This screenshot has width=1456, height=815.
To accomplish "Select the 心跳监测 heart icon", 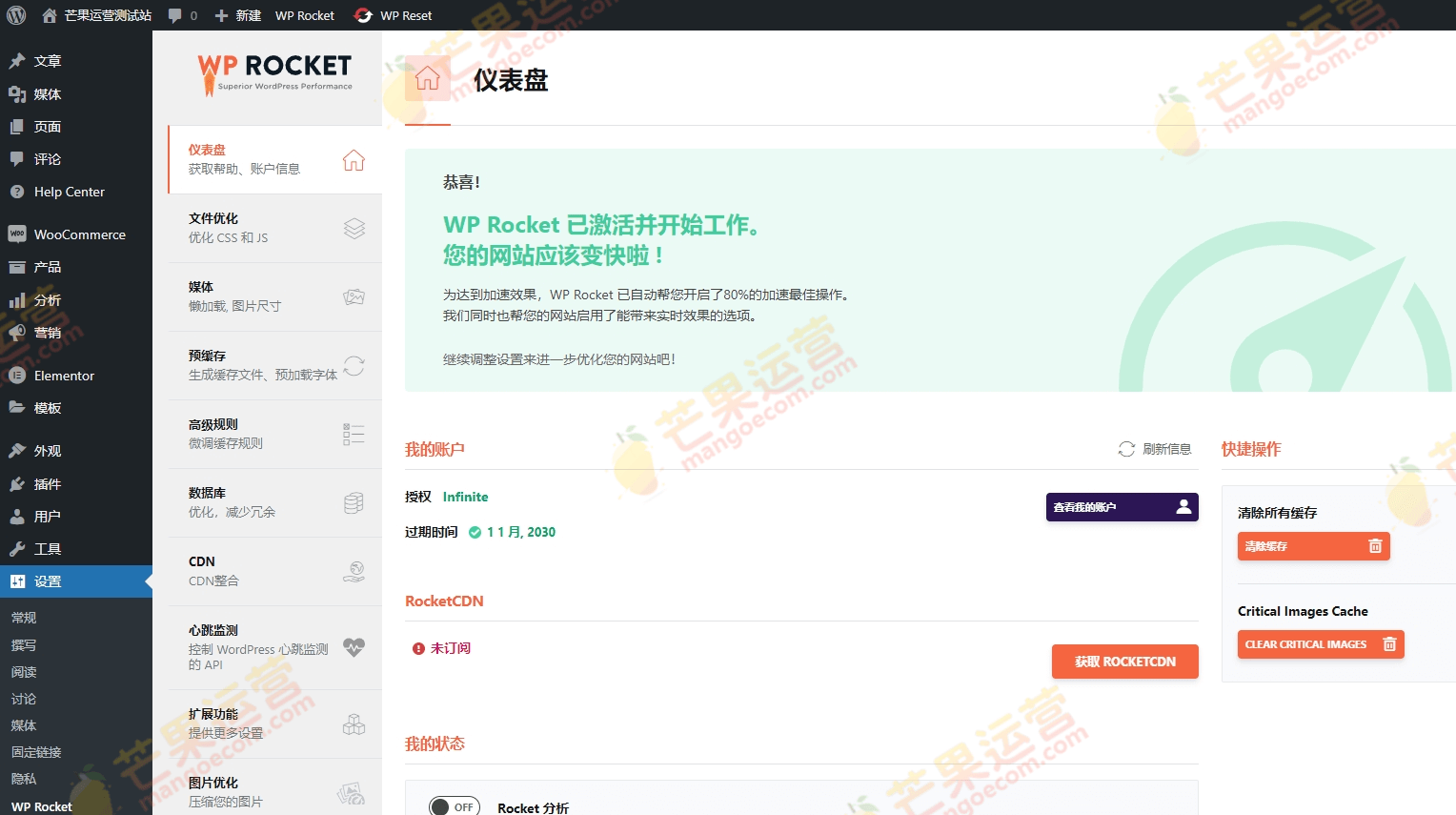I will 354,647.
